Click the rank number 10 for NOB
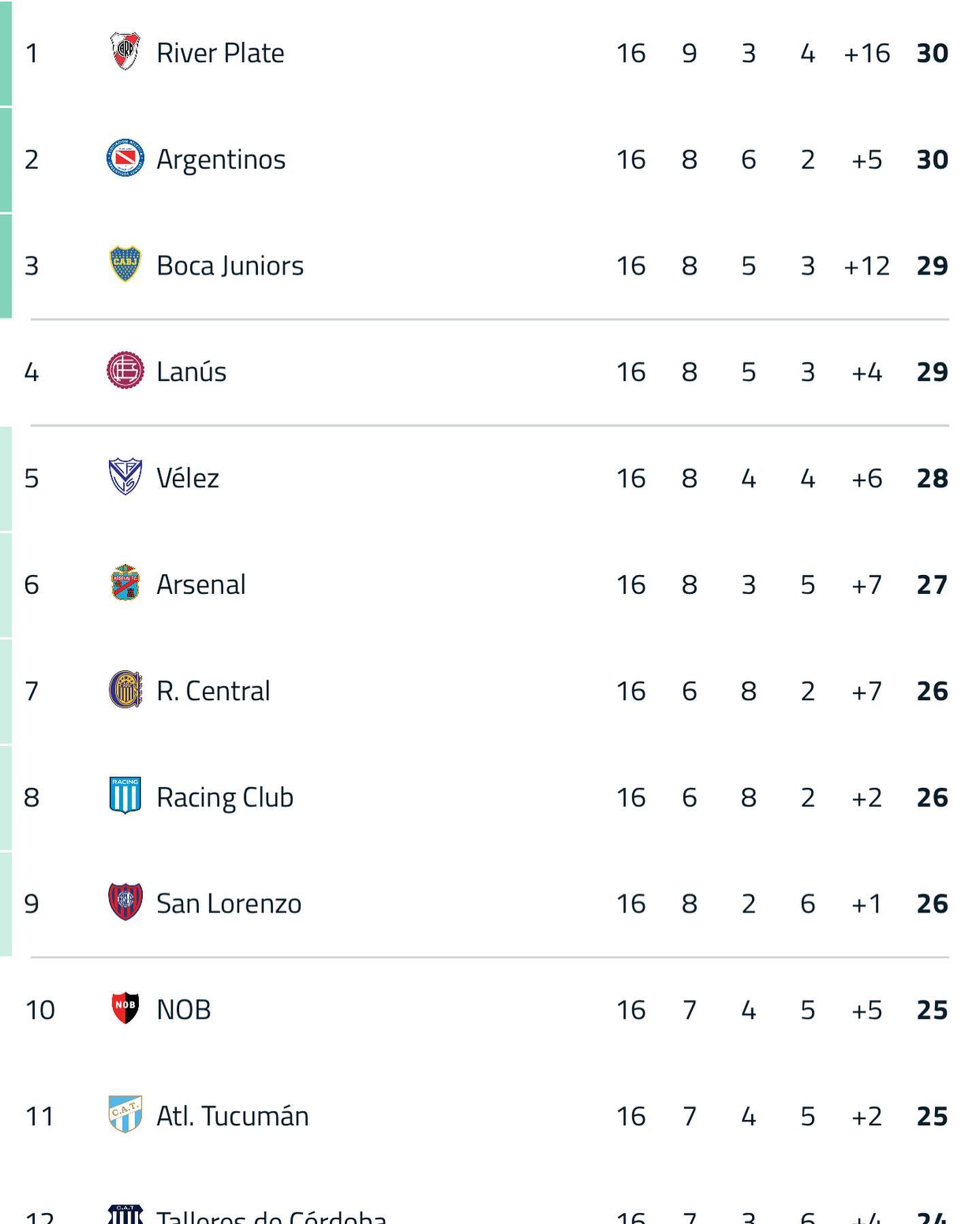The width and height of the screenshot is (980, 1224). pyautogui.click(x=39, y=1010)
